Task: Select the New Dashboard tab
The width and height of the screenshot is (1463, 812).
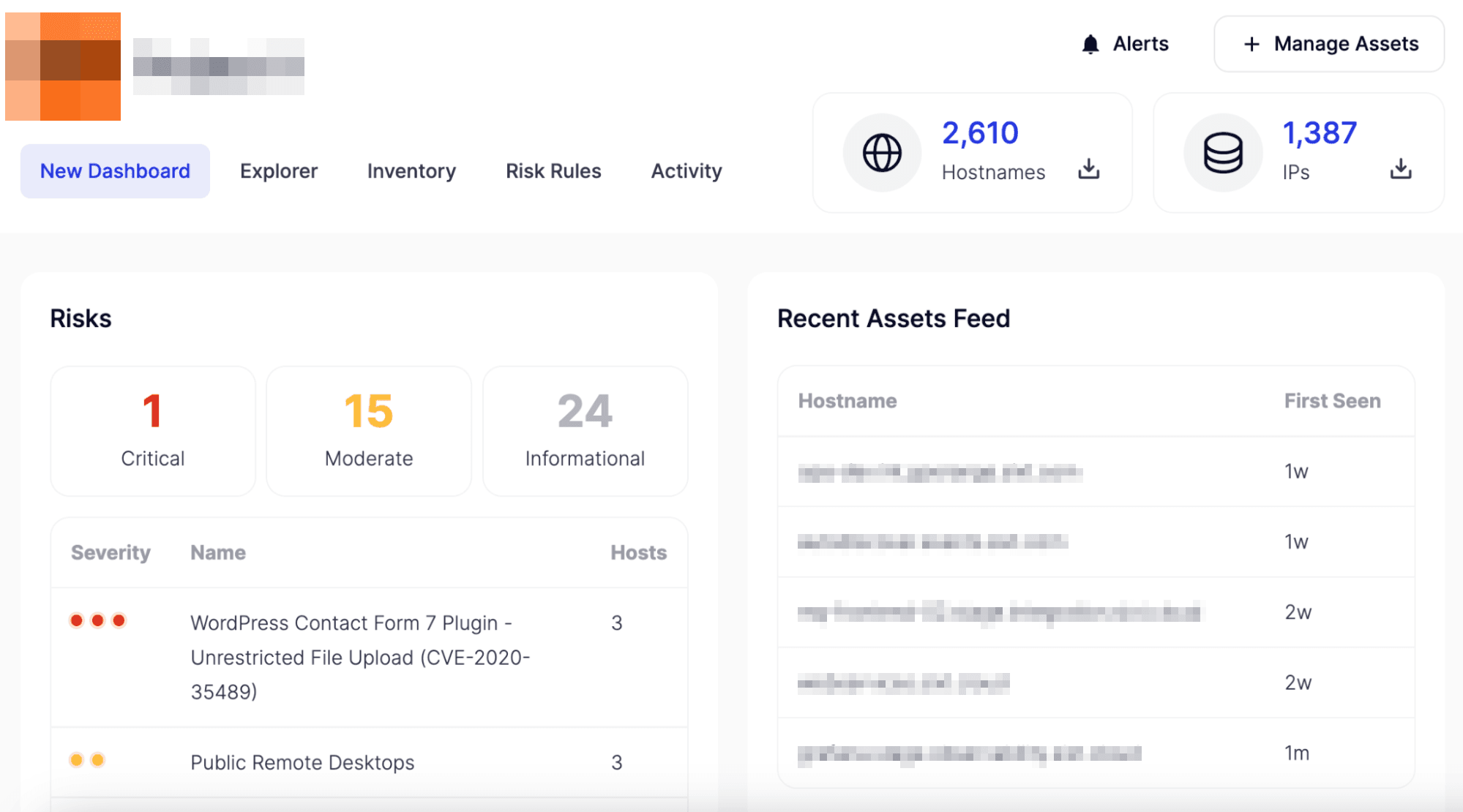Action: [114, 171]
